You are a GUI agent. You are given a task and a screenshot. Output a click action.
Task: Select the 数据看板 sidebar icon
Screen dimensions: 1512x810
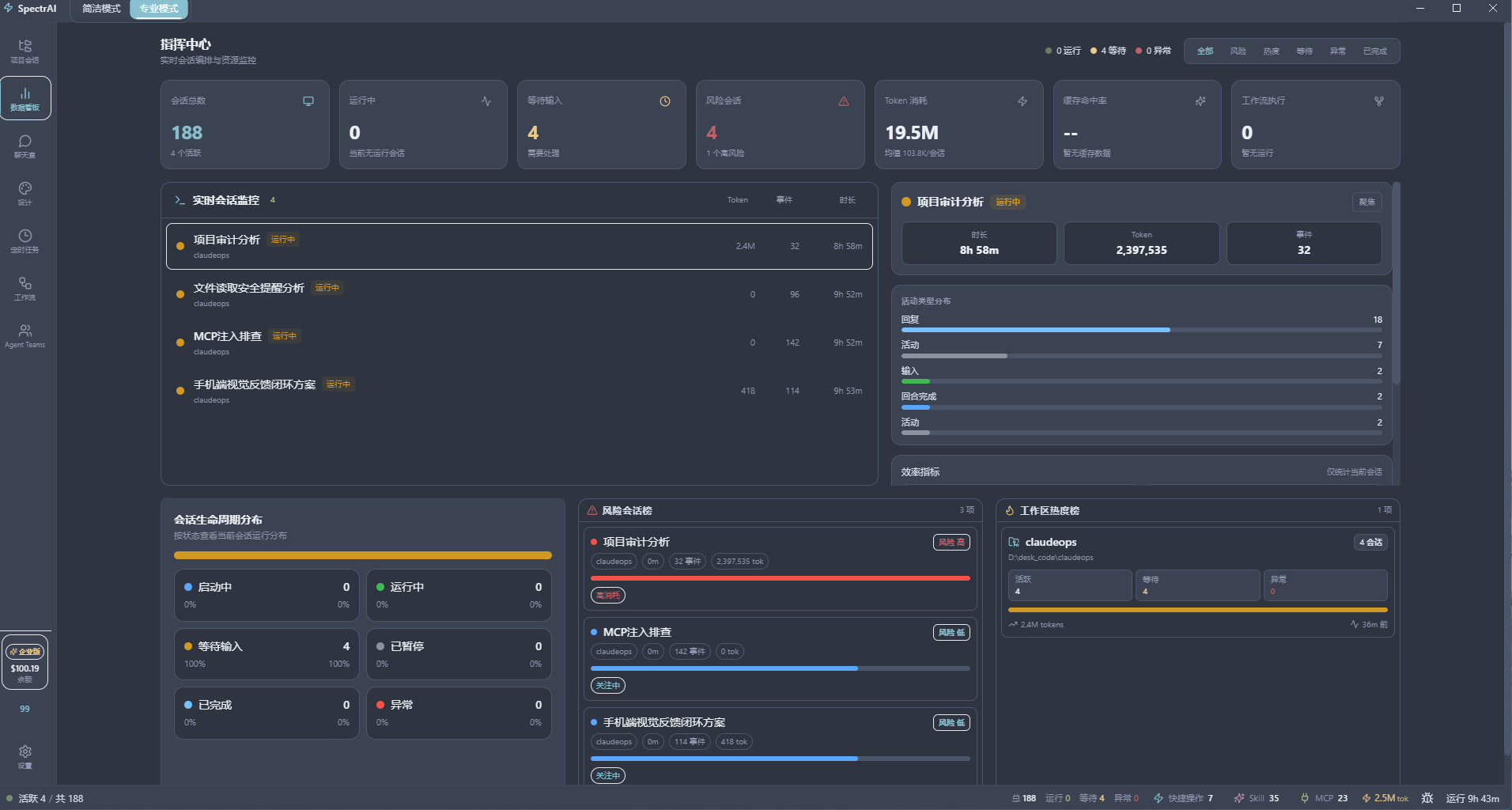pyautogui.click(x=25, y=97)
